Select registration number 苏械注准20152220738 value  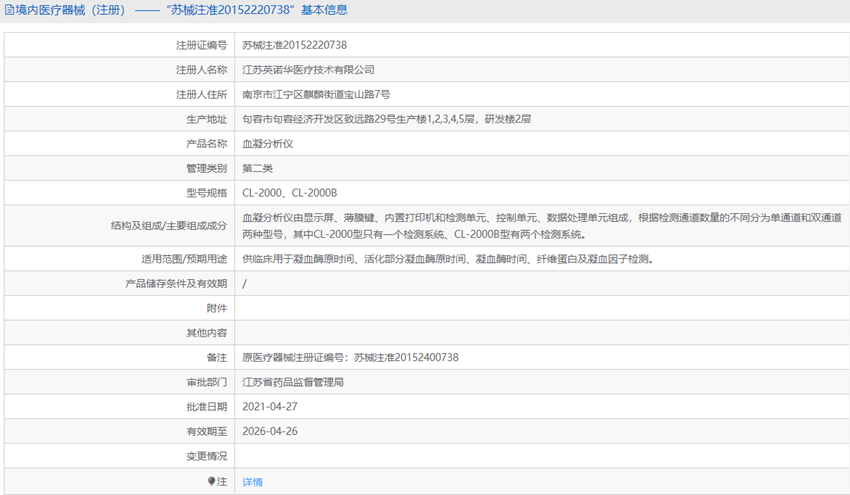[294, 45]
